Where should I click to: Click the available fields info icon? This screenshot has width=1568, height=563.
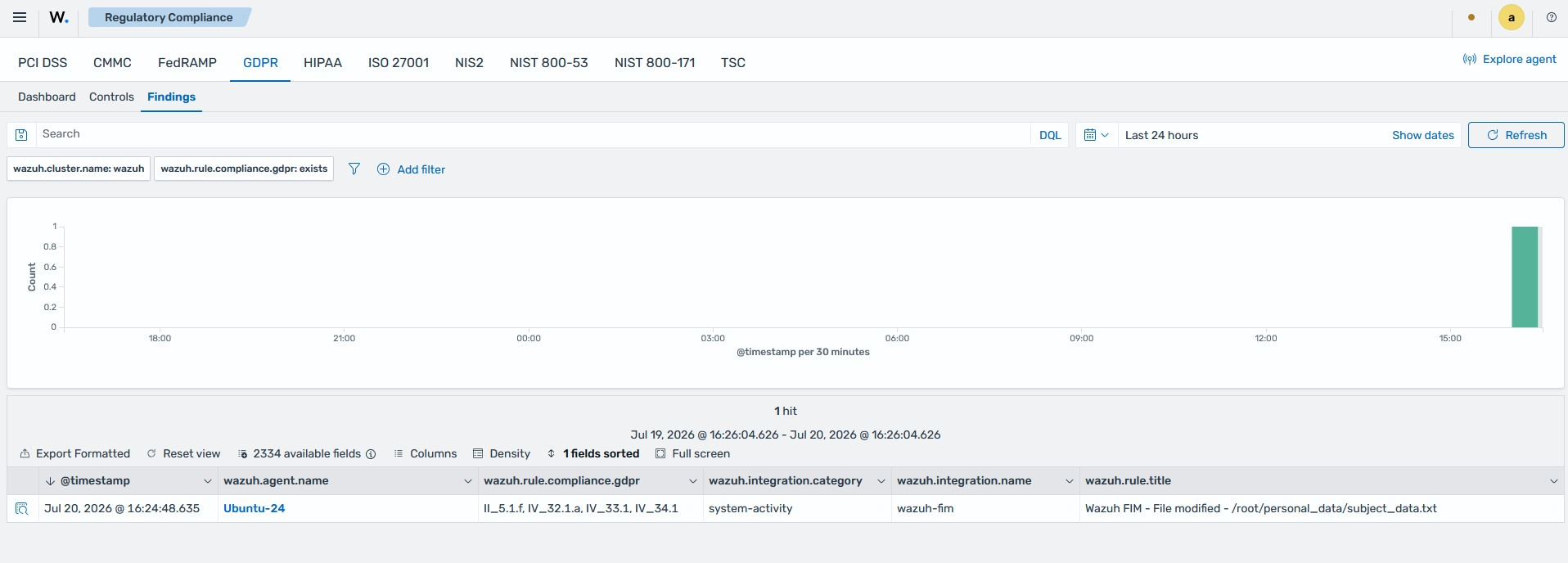coord(371,454)
